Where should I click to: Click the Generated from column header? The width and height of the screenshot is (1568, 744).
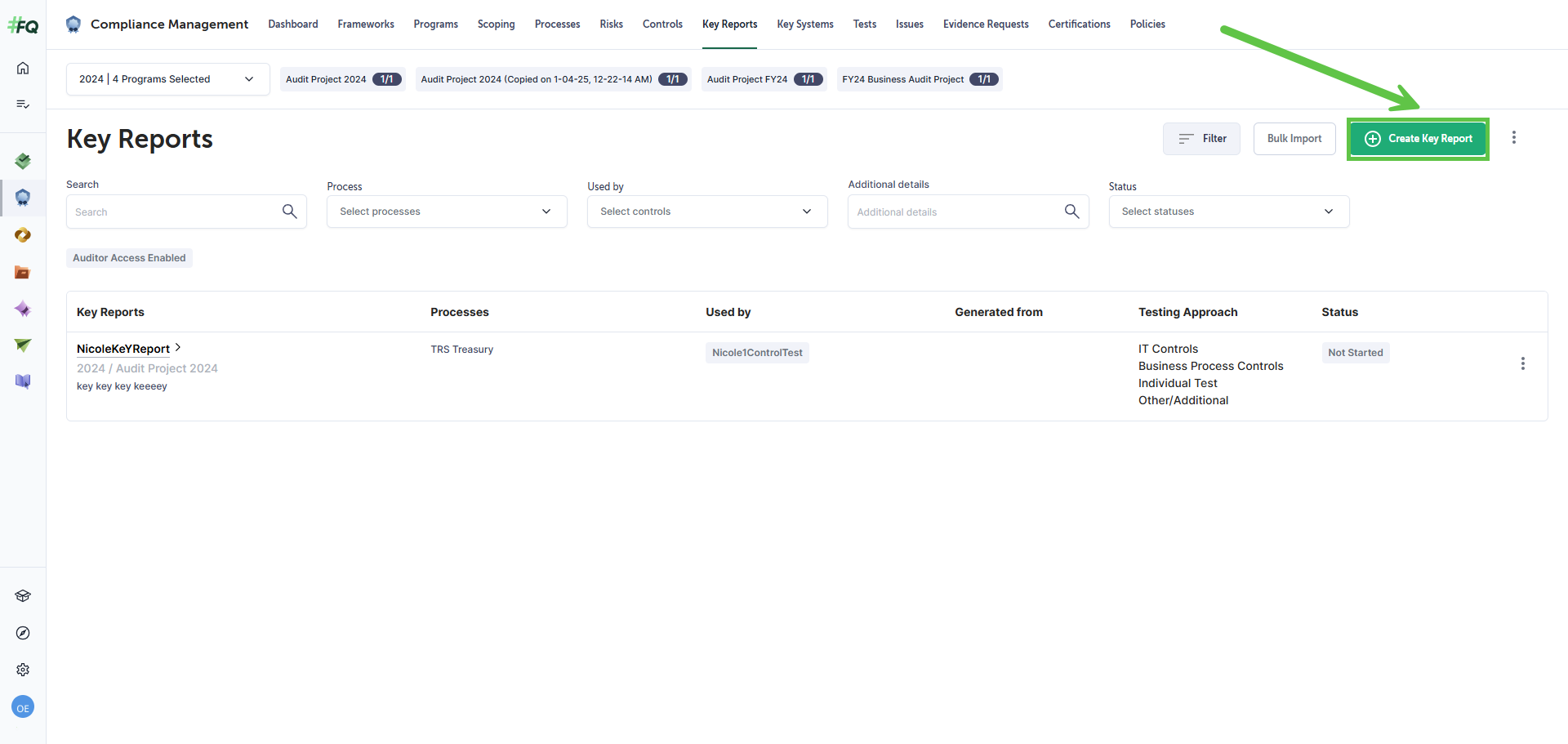point(999,312)
